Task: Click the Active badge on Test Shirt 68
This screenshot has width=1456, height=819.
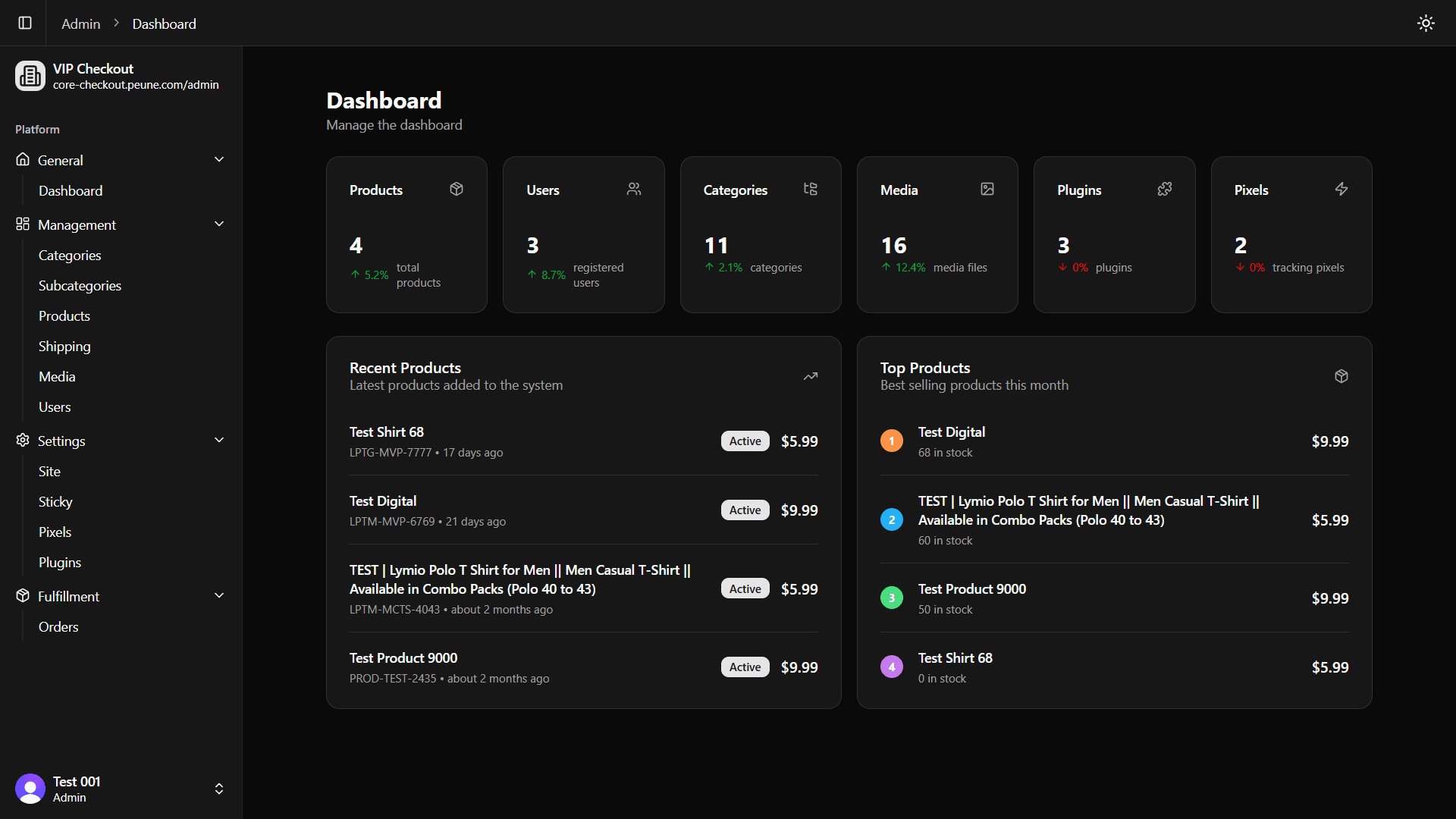Action: coord(745,441)
